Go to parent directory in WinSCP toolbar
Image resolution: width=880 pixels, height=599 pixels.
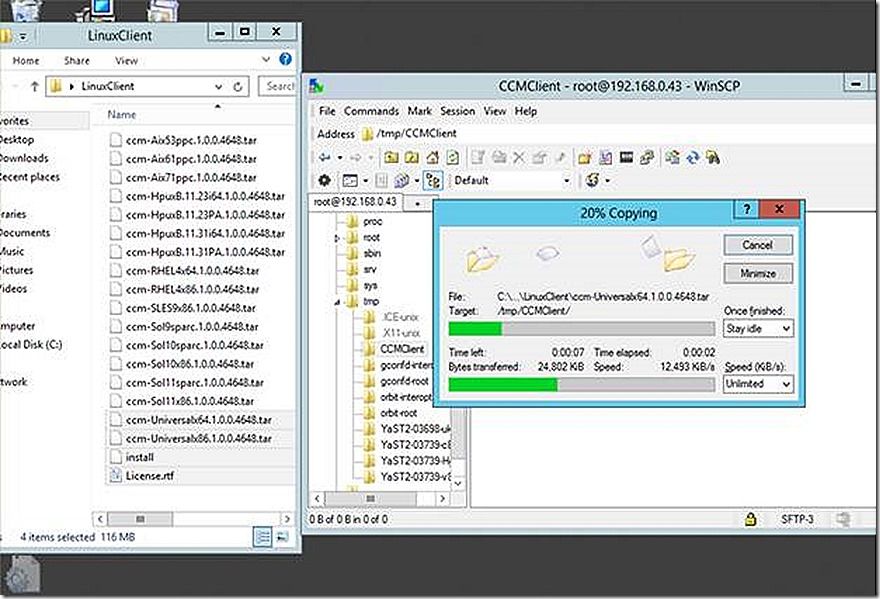pos(391,158)
